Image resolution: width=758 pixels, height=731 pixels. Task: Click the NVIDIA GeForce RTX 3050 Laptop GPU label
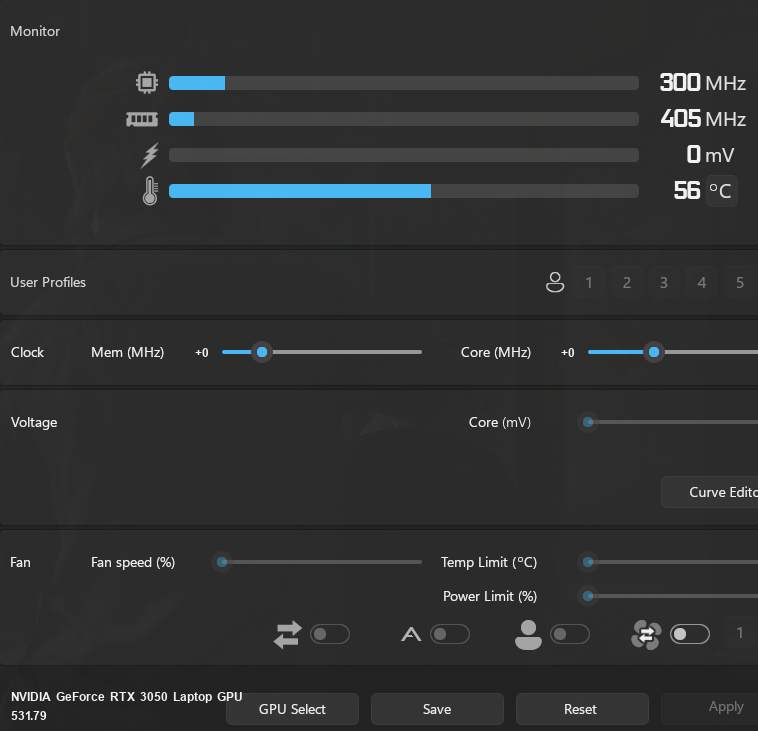[127, 697]
